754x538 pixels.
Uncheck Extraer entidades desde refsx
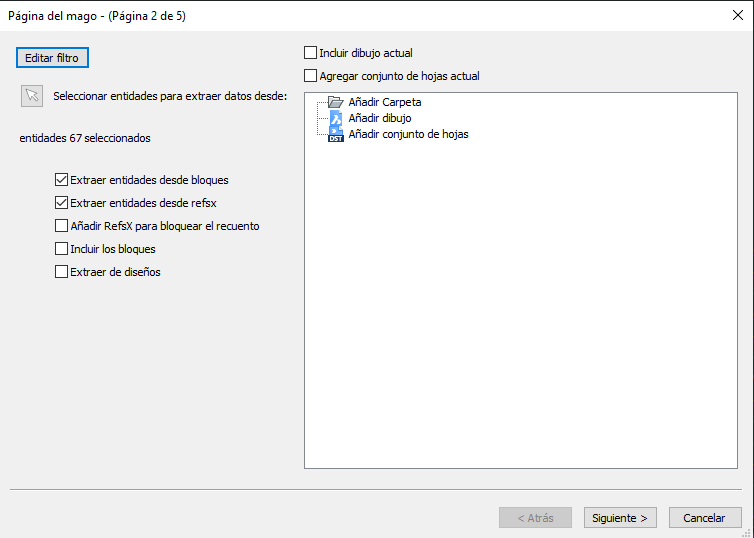click(61, 203)
